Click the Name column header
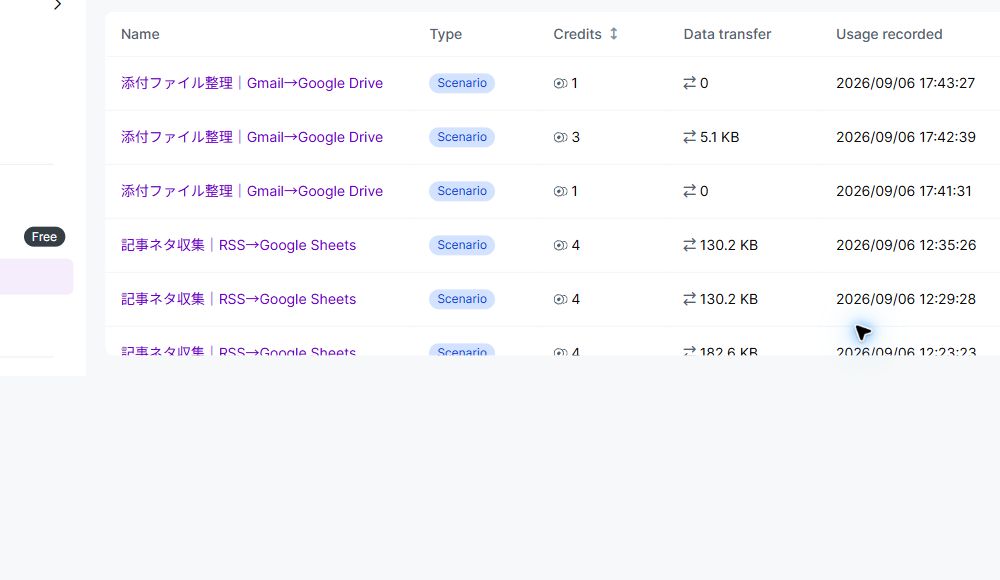Image resolution: width=1000 pixels, height=580 pixels. point(140,34)
